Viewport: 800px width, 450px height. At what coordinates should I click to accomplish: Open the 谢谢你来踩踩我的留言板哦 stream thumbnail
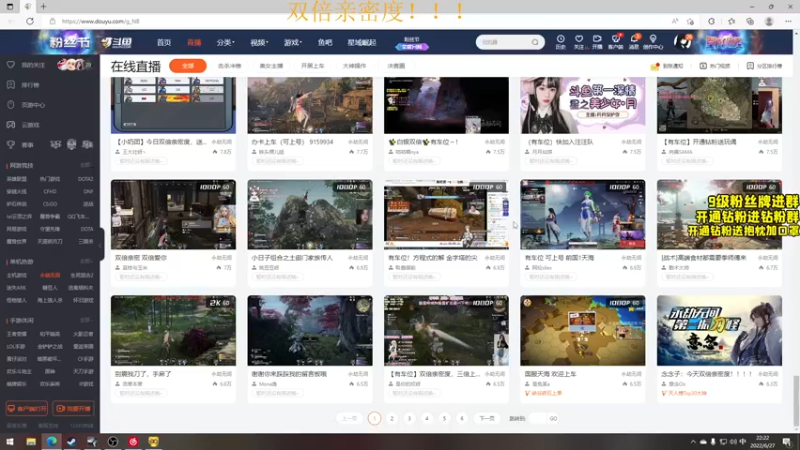pyautogui.click(x=310, y=330)
